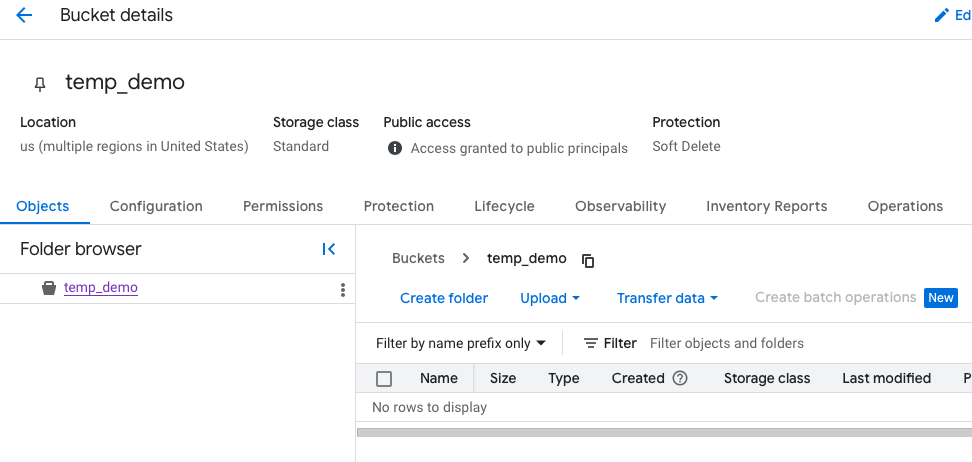Click the New badge

941,298
